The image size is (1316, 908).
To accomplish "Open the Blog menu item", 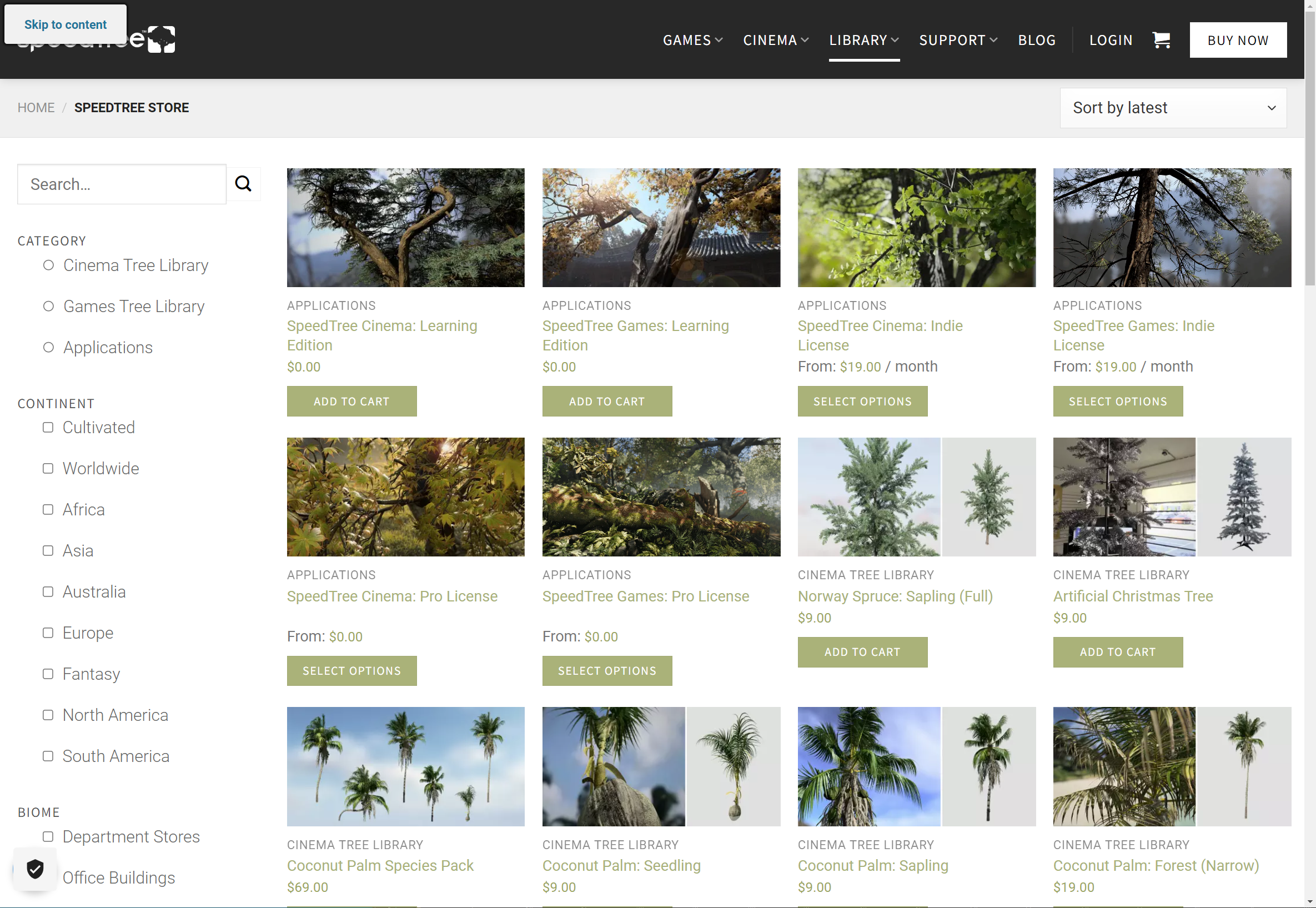I will pyautogui.click(x=1036, y=41).
